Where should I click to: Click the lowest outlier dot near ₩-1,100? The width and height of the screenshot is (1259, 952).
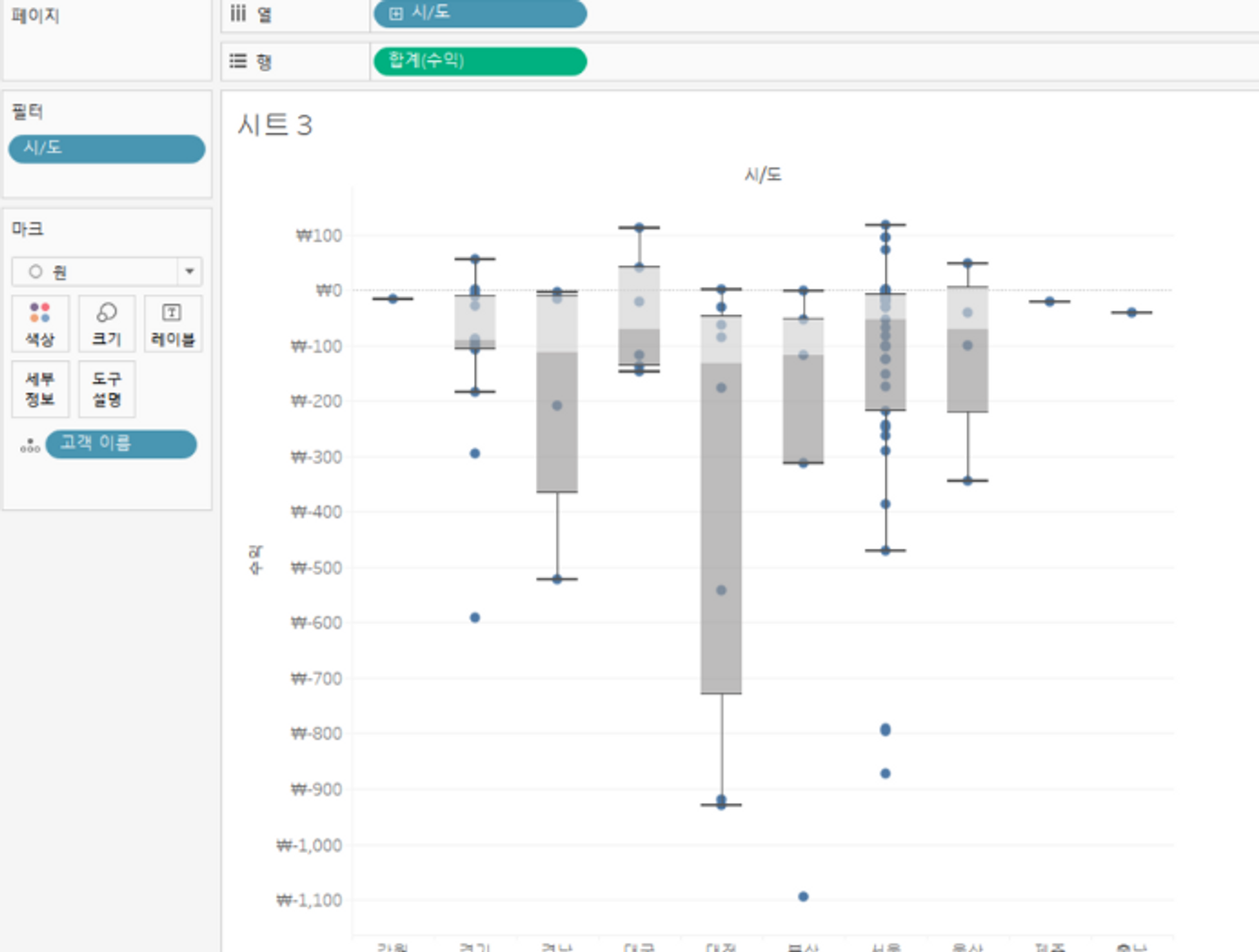tap(803, 896)
